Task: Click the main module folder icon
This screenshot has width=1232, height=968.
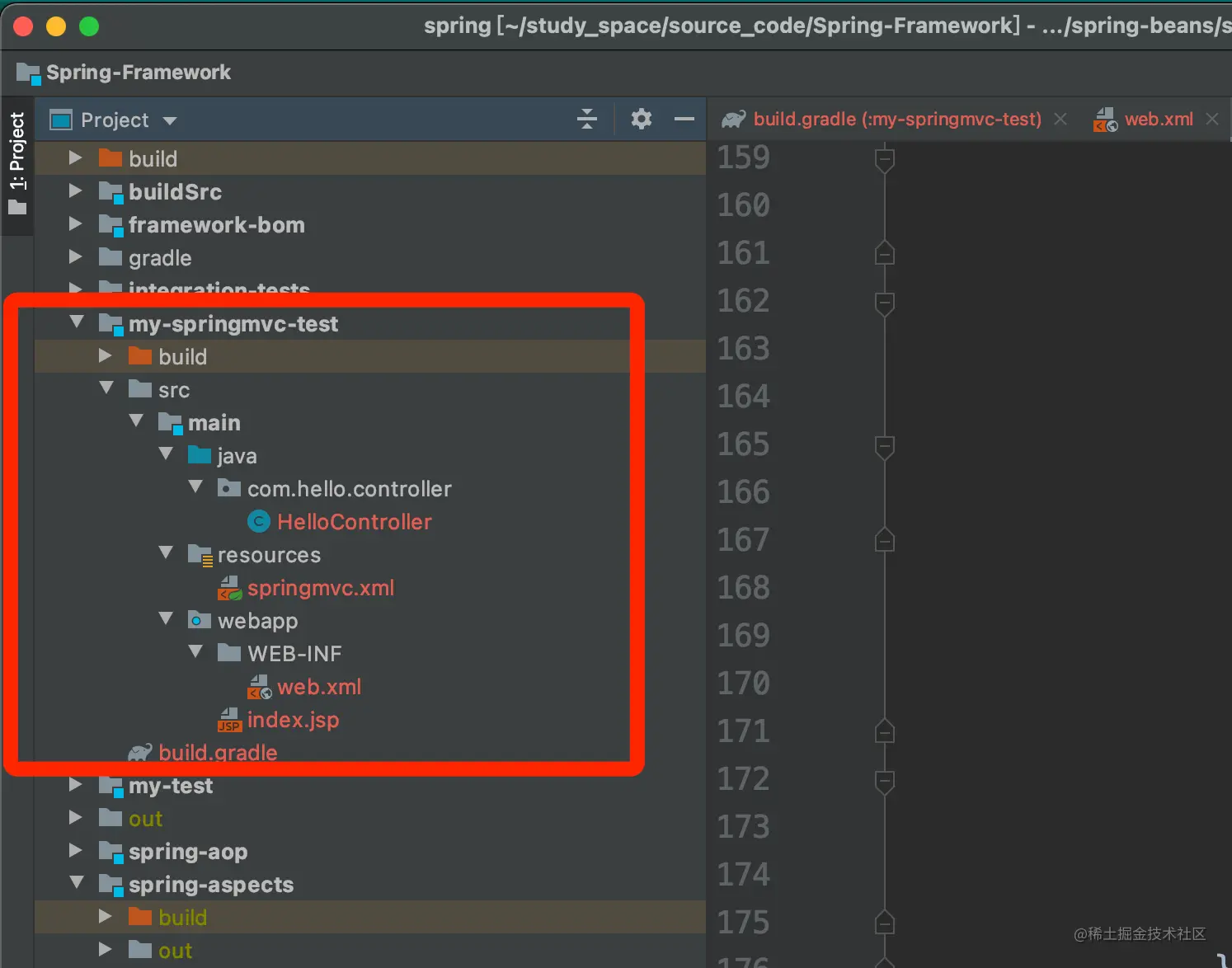Action: point(171,423)
